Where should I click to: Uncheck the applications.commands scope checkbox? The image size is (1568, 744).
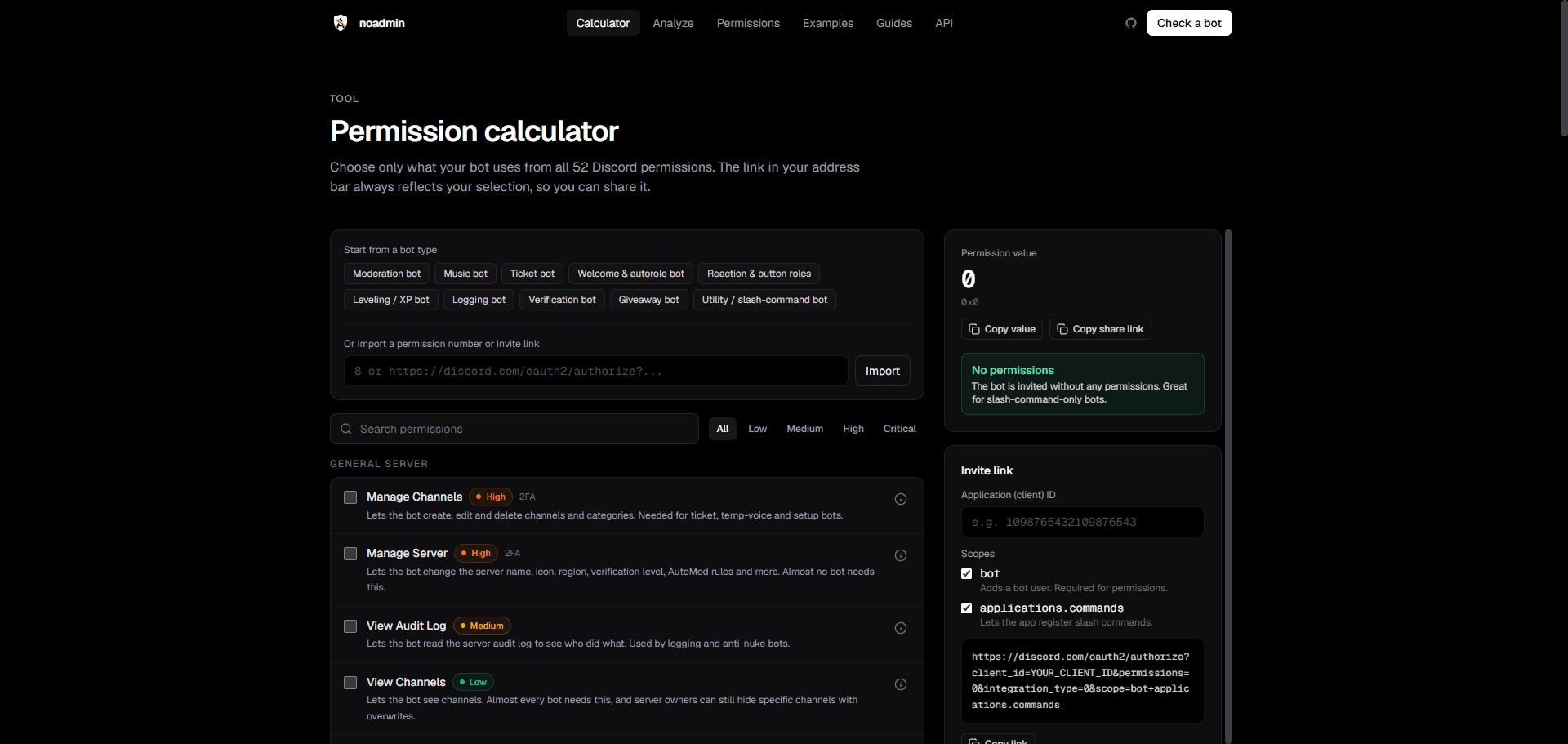[x=967, y=608]
